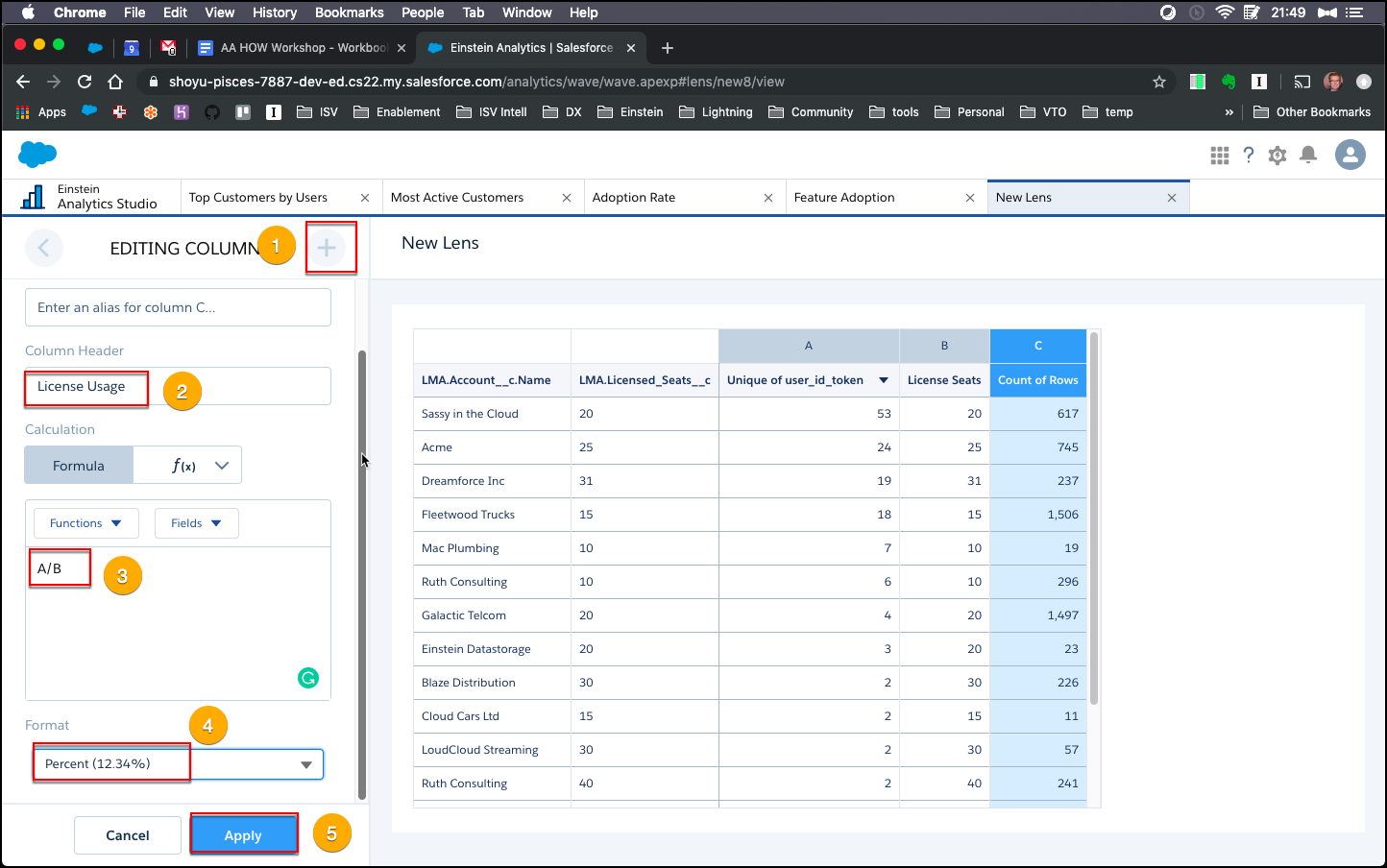Open the Salesforce help question mark
Viewport: 1387px width, 868px height.
pyautogui.click(x=1249, y=155)
